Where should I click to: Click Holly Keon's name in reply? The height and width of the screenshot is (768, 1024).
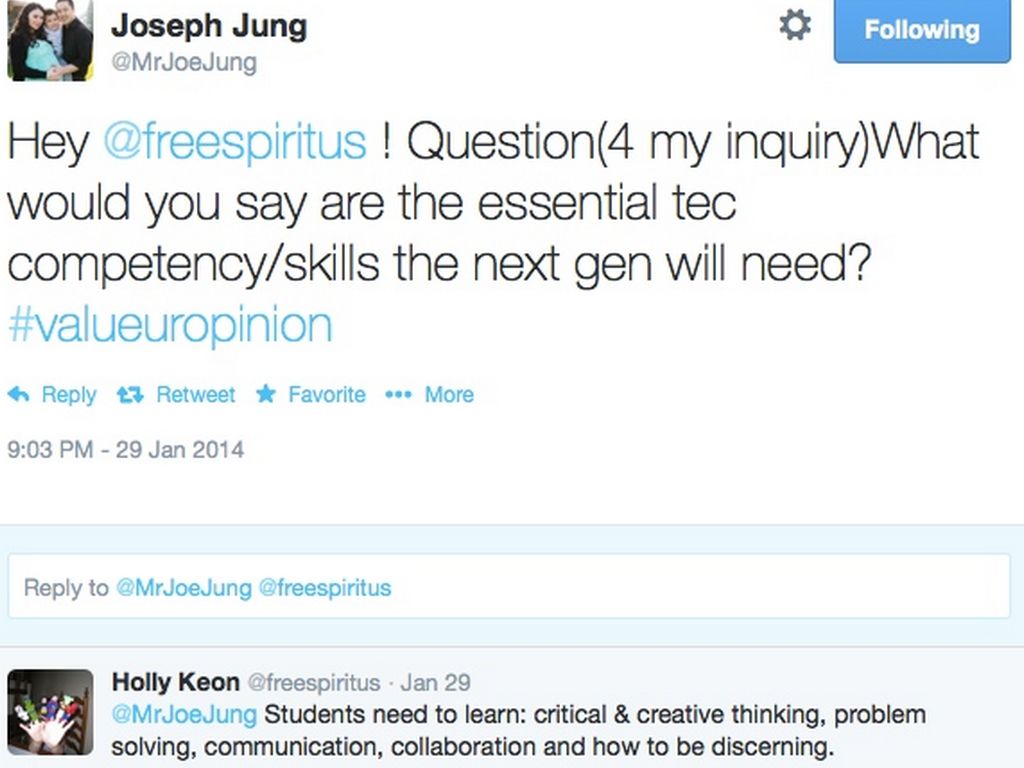(175, 683)
